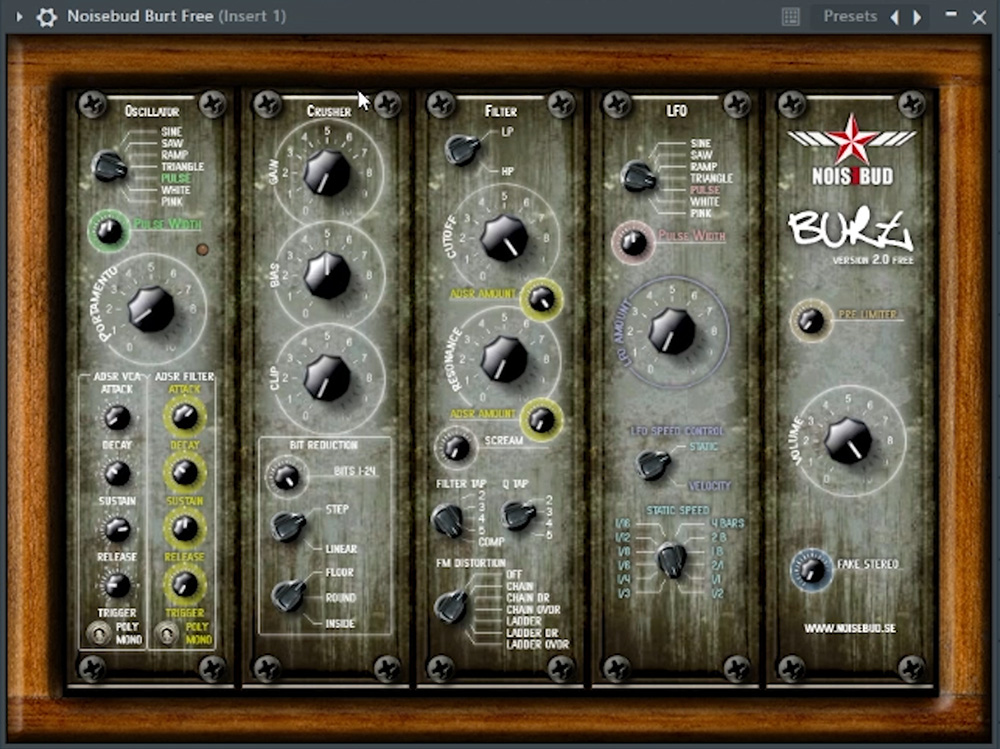Open the Presets dropdown

849,17
